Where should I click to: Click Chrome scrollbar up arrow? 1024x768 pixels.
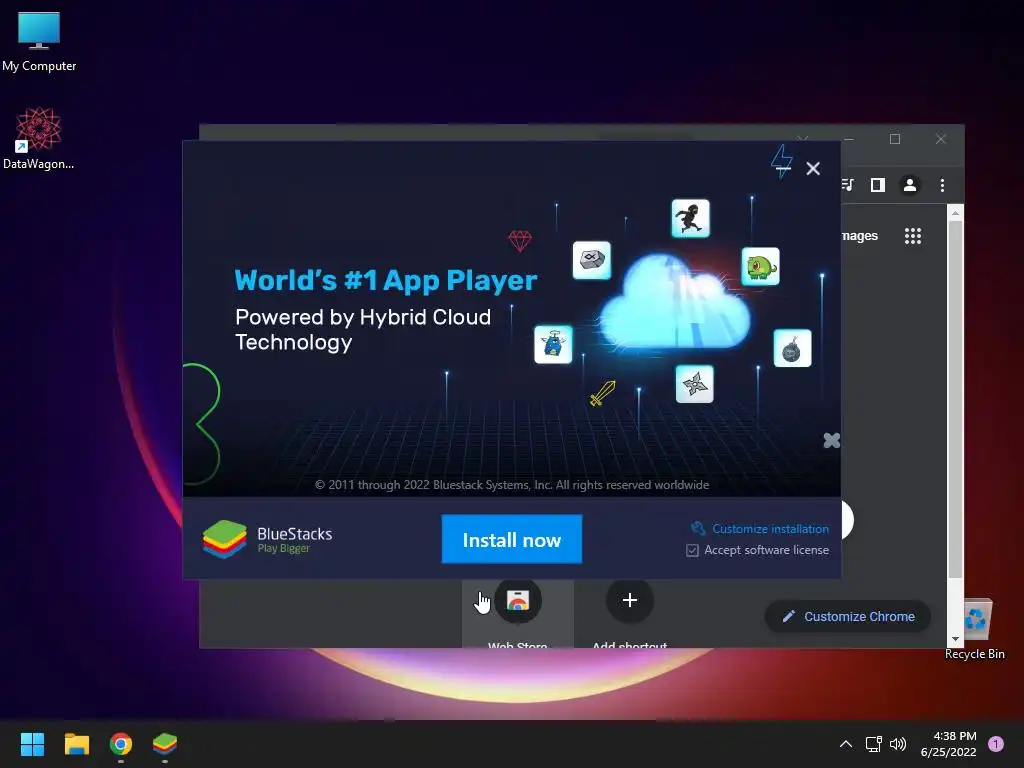point(955,213)
